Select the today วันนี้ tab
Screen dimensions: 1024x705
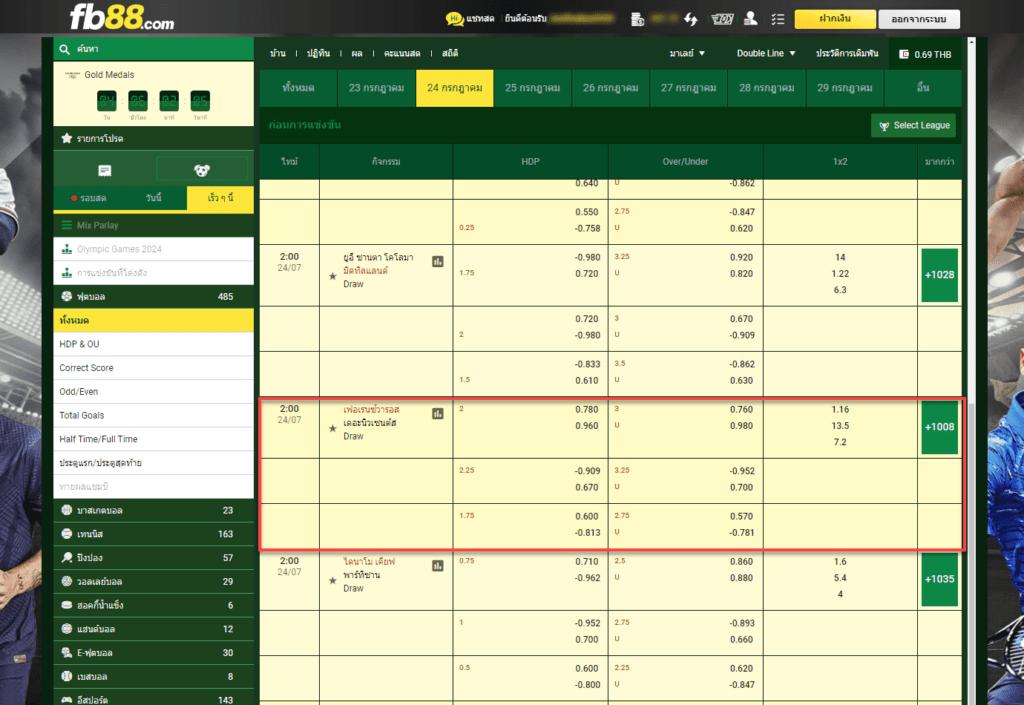click(x=154, y=198)
